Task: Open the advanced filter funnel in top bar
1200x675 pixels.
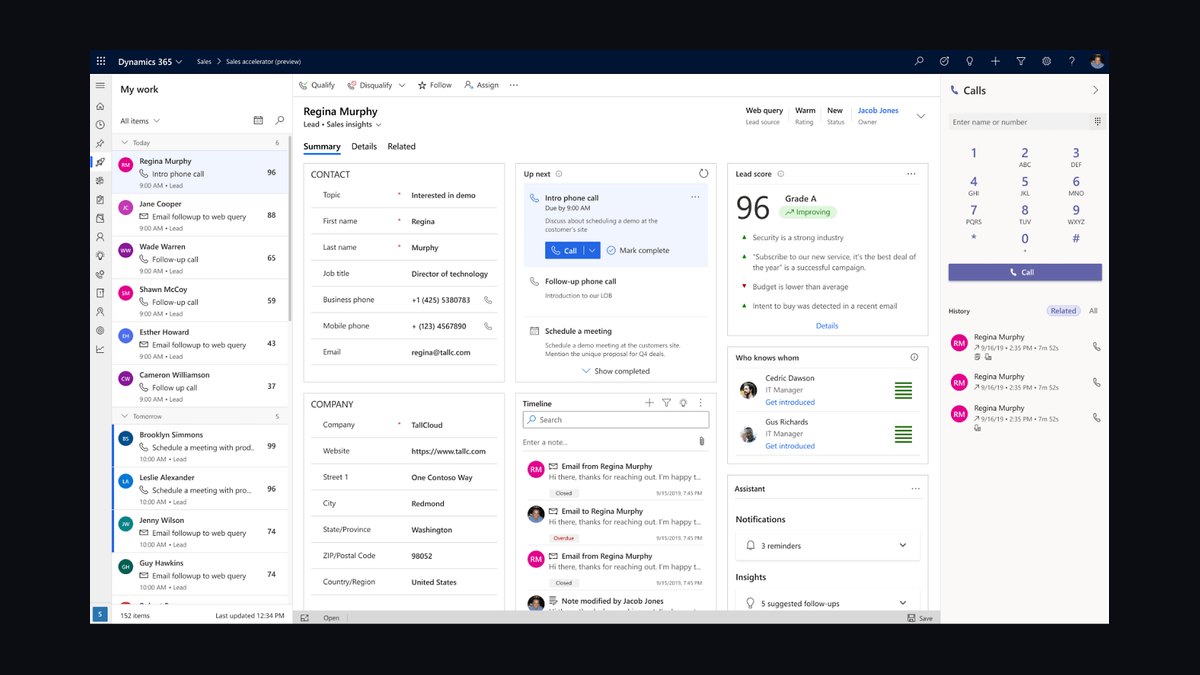Action: 1020,61
